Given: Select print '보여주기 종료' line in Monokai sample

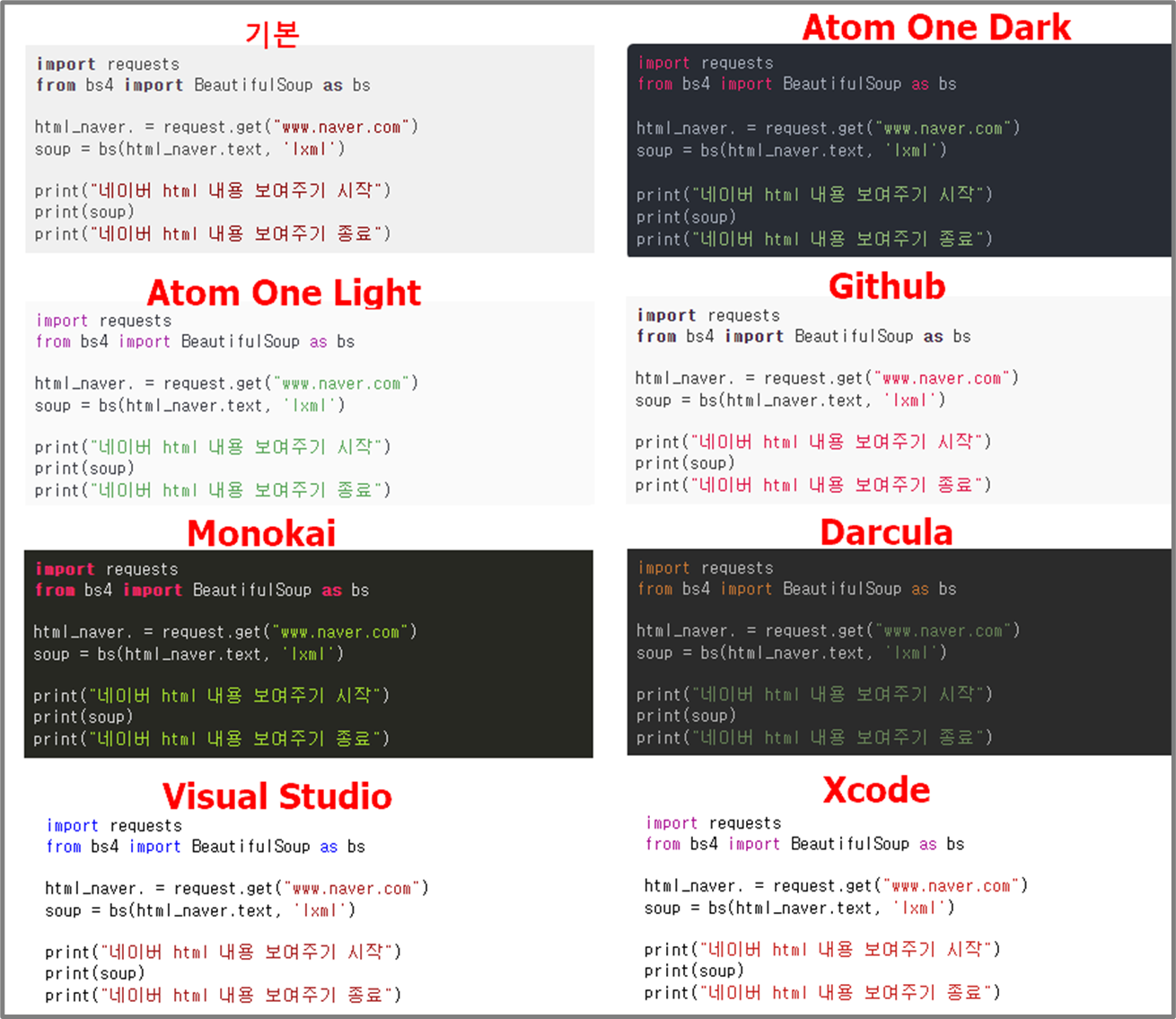Looking at the screenshot, I should coord(212,739).
